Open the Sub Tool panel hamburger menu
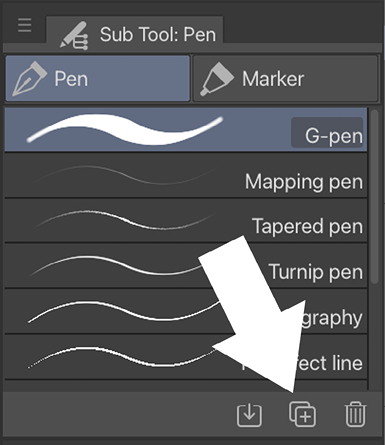 (x=25, y=25)
